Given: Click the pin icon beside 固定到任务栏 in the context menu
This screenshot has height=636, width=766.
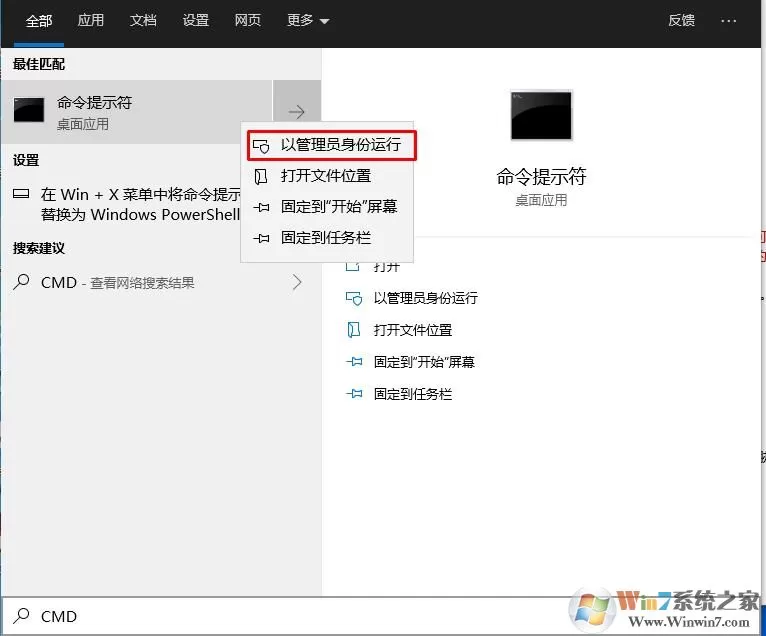Looking at the screenshot, I should point(261,238).
